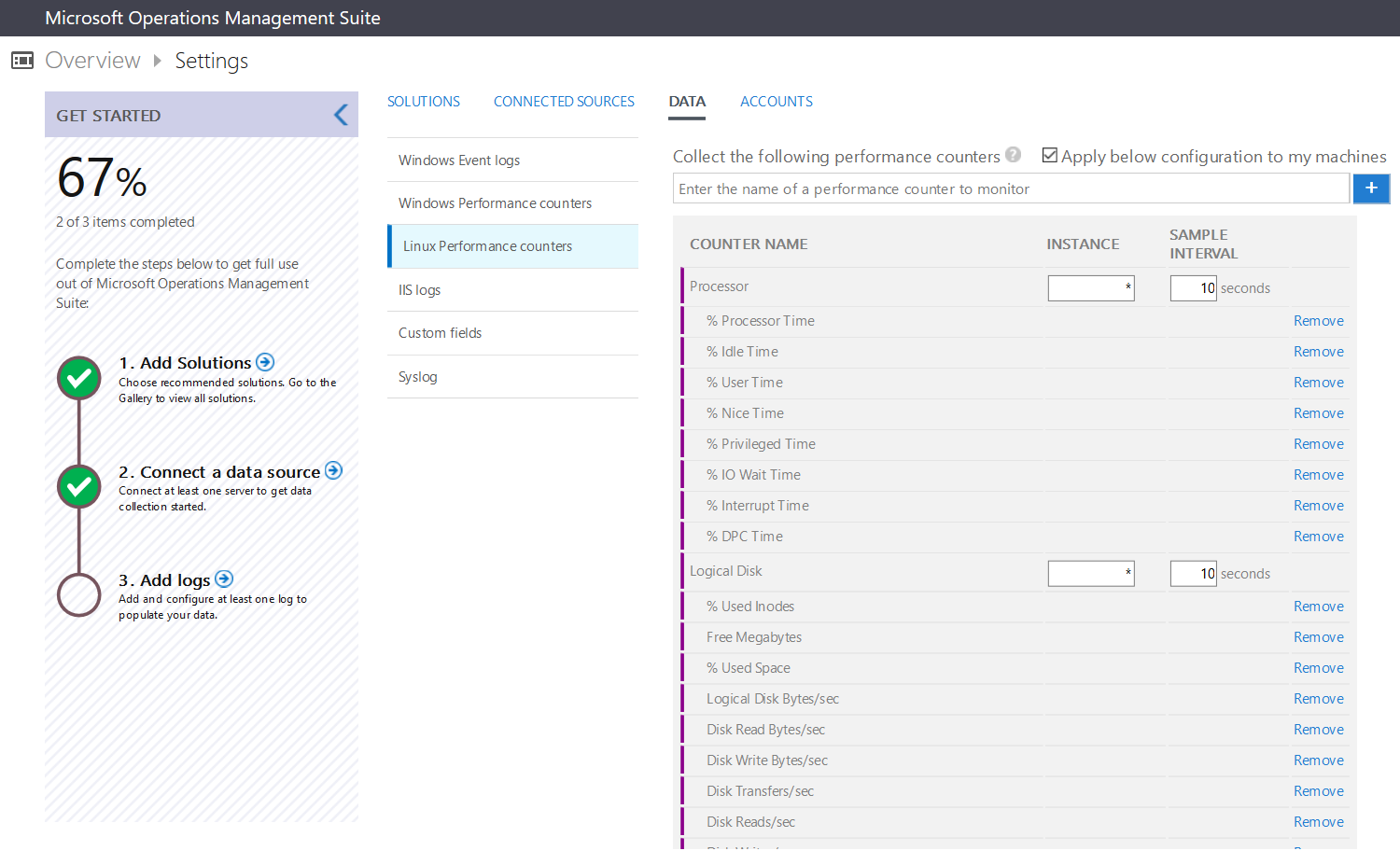The image size is (1400, 851).
Task: Remove the % IO Wait Time counter
Action: click(x=1319, y=475)
